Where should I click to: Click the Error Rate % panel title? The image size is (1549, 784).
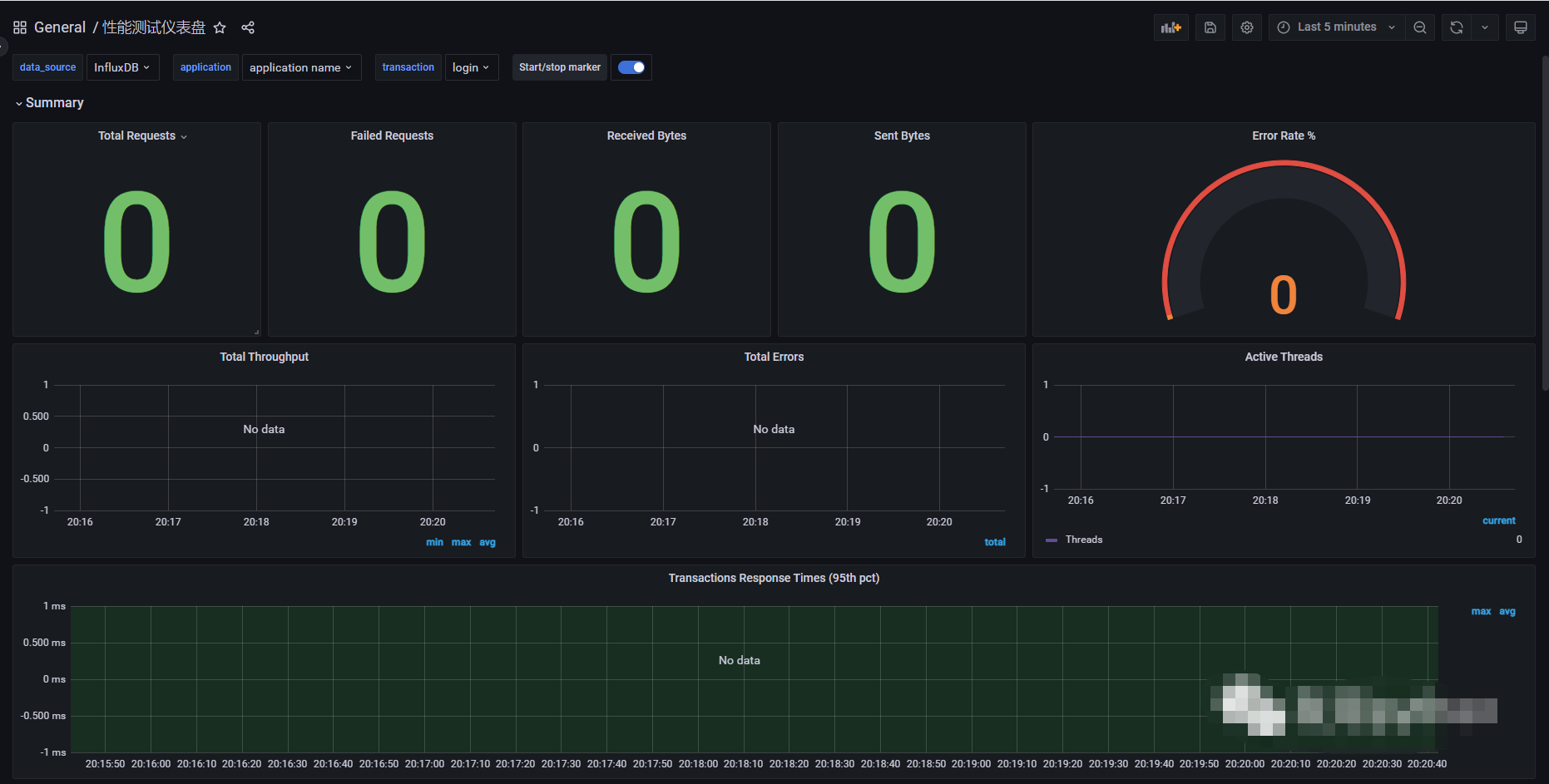[1284, 136]
